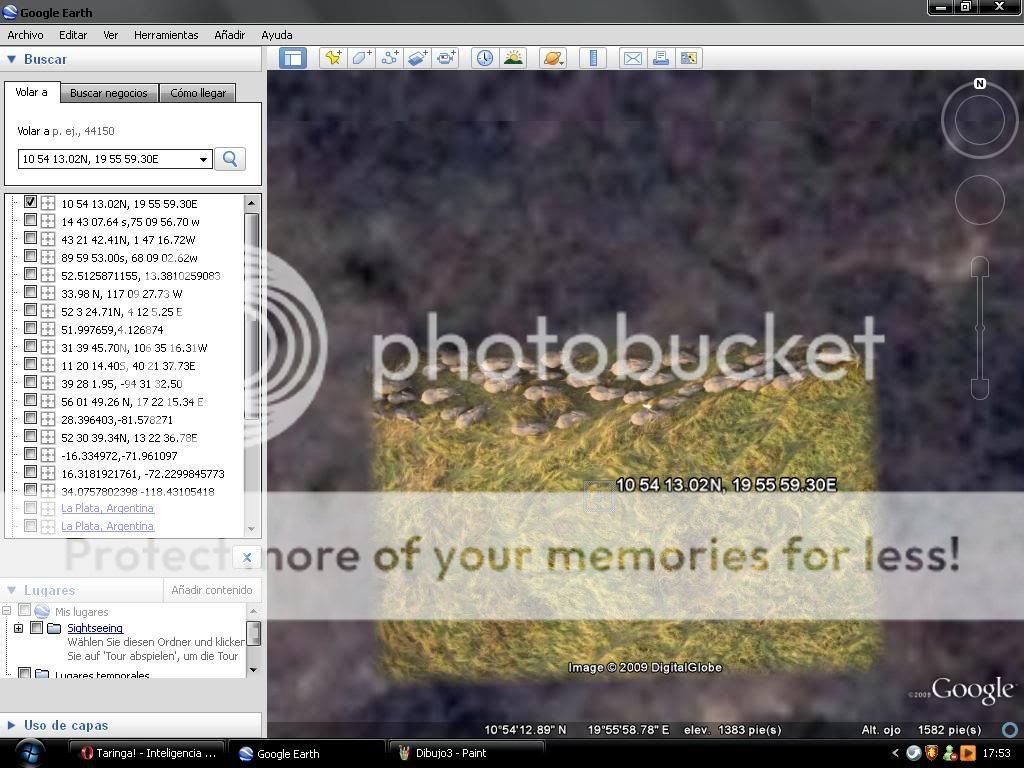Image resolution: width=1024 pixels, height=768 pixels.
Task: Check the 52.5125871155, 13.3810259083 result
Action: pos(30,274)
